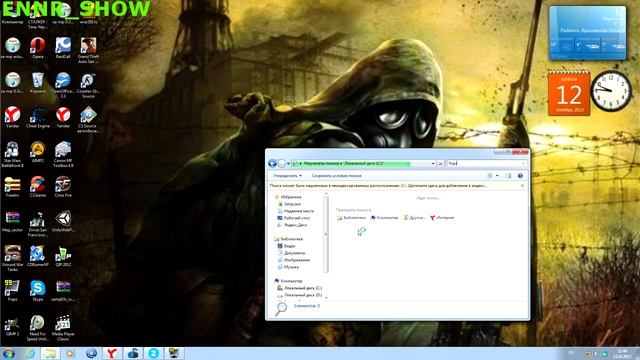Select the Canon MF Toolbox icon

tap(63, 154)
